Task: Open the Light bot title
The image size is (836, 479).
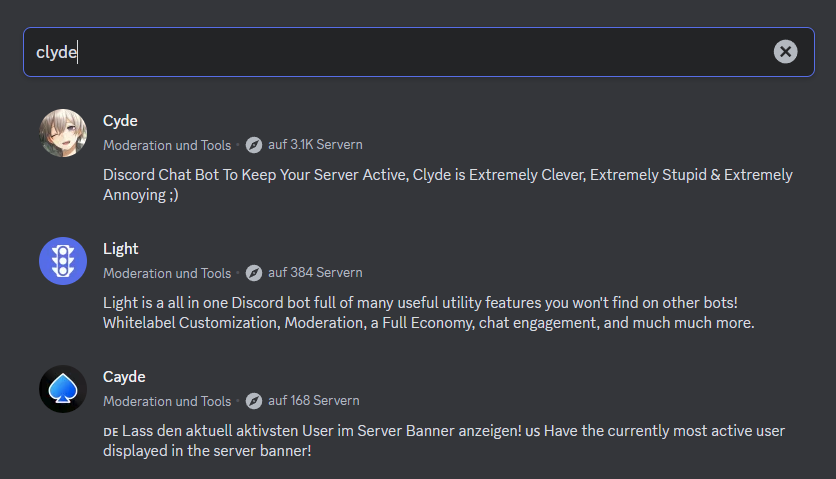Action: pos(121,249)
